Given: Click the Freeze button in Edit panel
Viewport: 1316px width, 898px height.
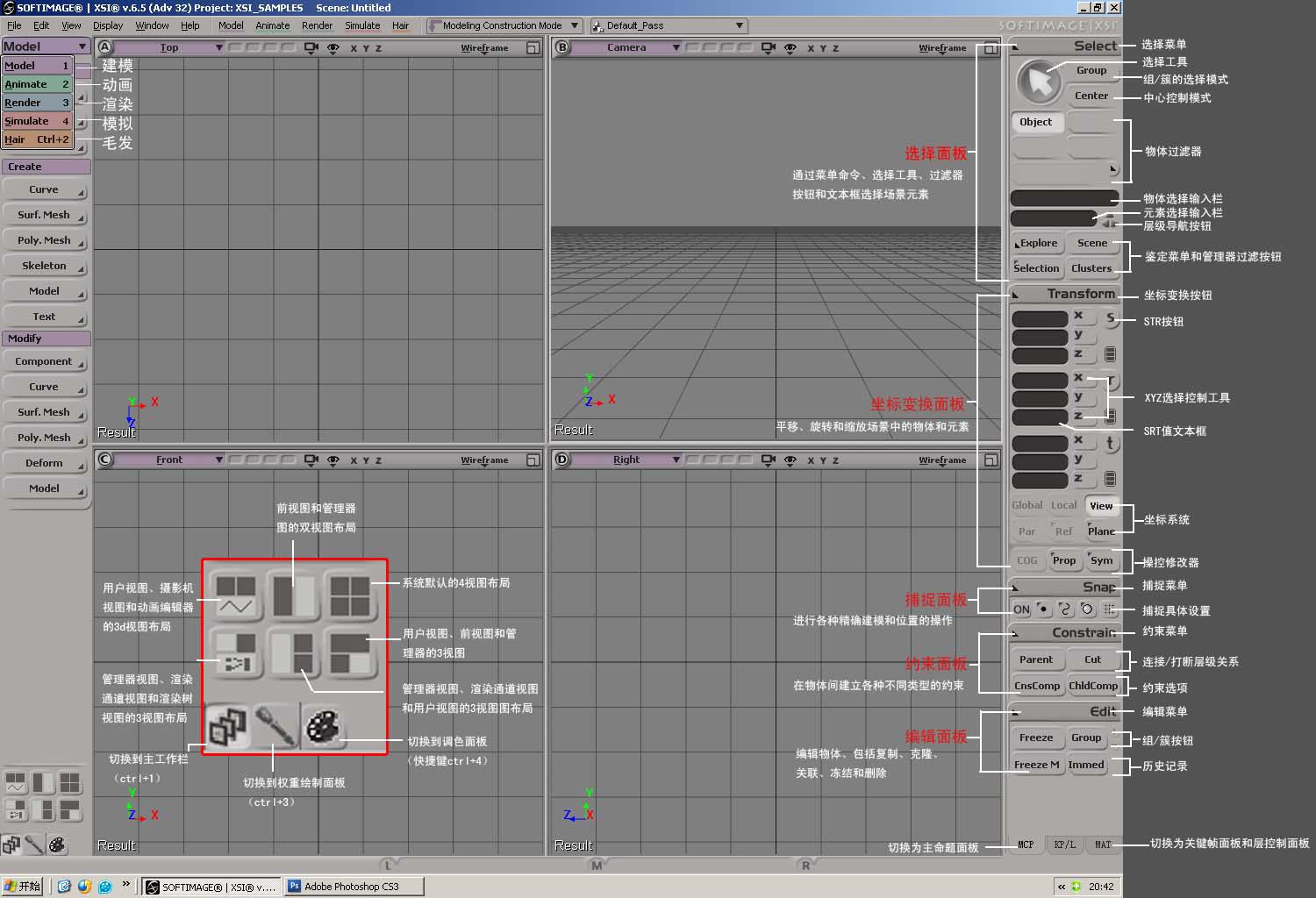Looking at the screenshot, I should pyautogui.click(x=1036, y=738).
